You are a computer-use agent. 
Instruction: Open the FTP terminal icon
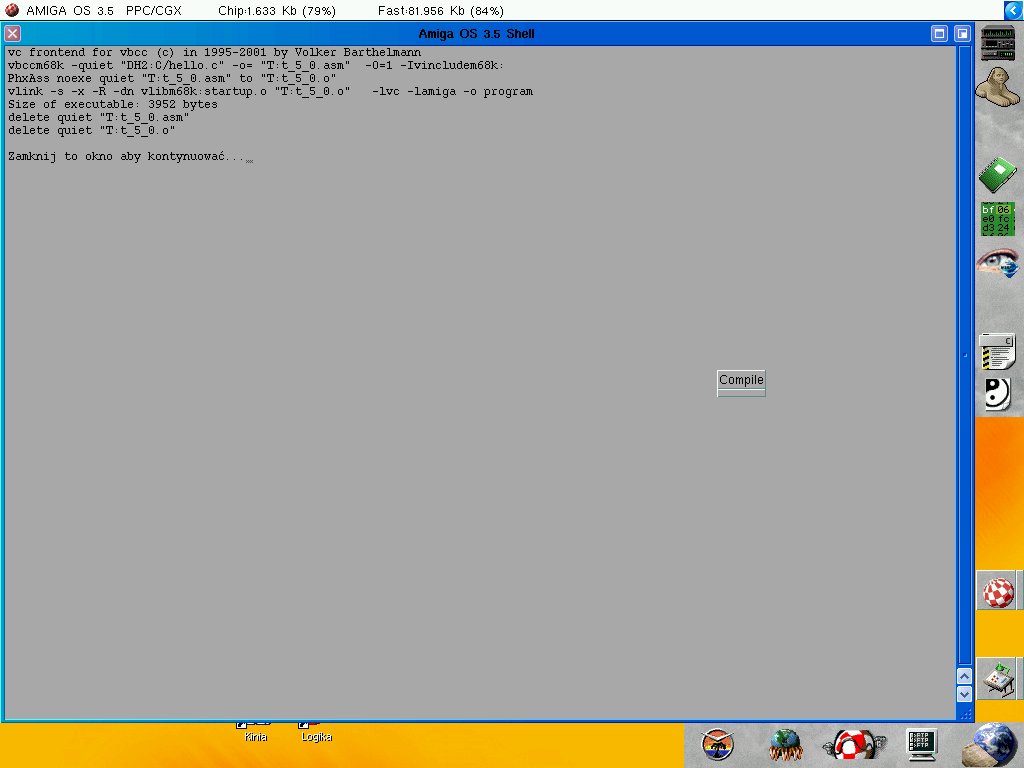[x=922, y=745]
